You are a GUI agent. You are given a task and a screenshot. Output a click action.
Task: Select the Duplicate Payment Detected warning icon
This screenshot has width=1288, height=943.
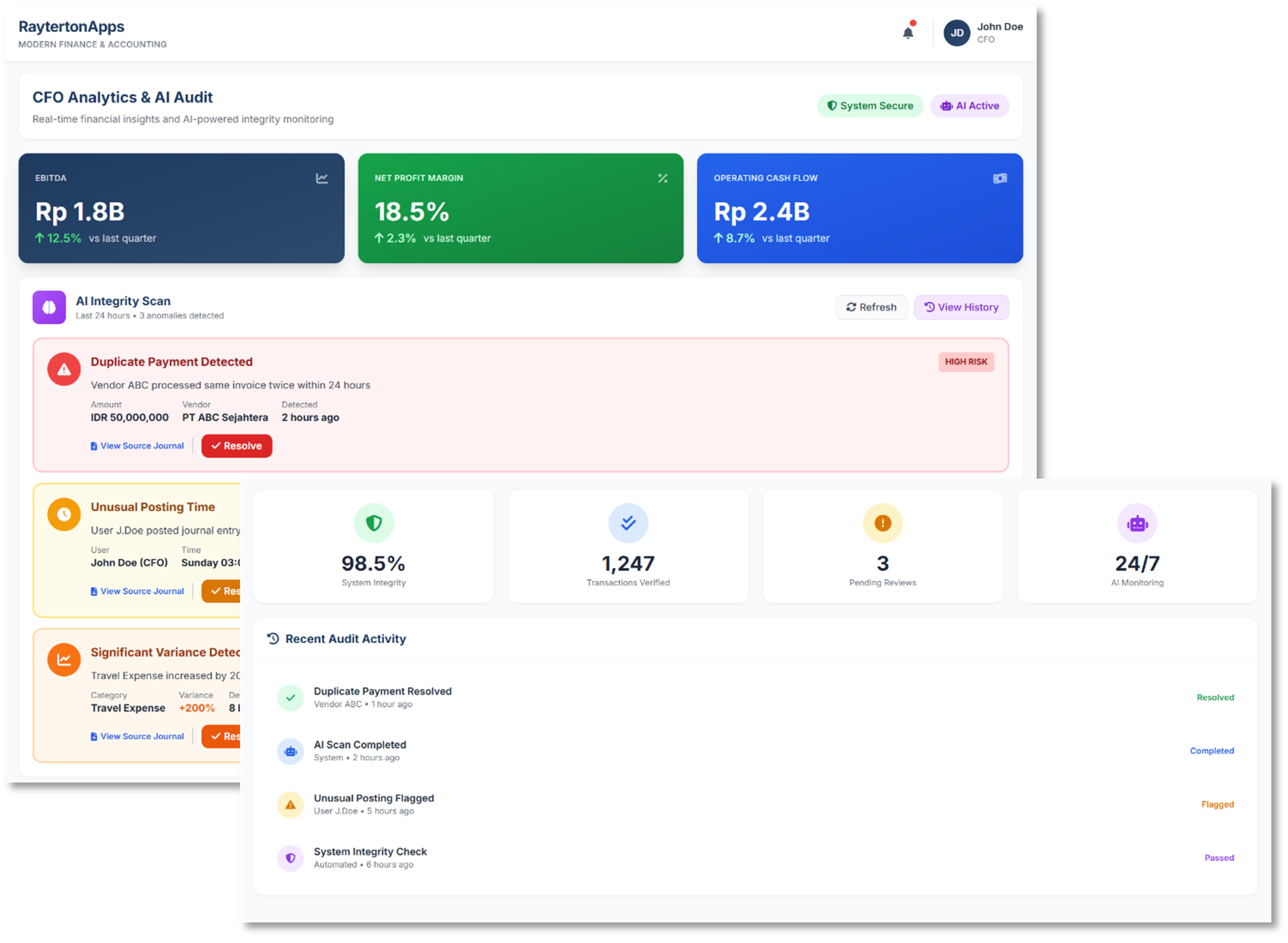[63, 369]
